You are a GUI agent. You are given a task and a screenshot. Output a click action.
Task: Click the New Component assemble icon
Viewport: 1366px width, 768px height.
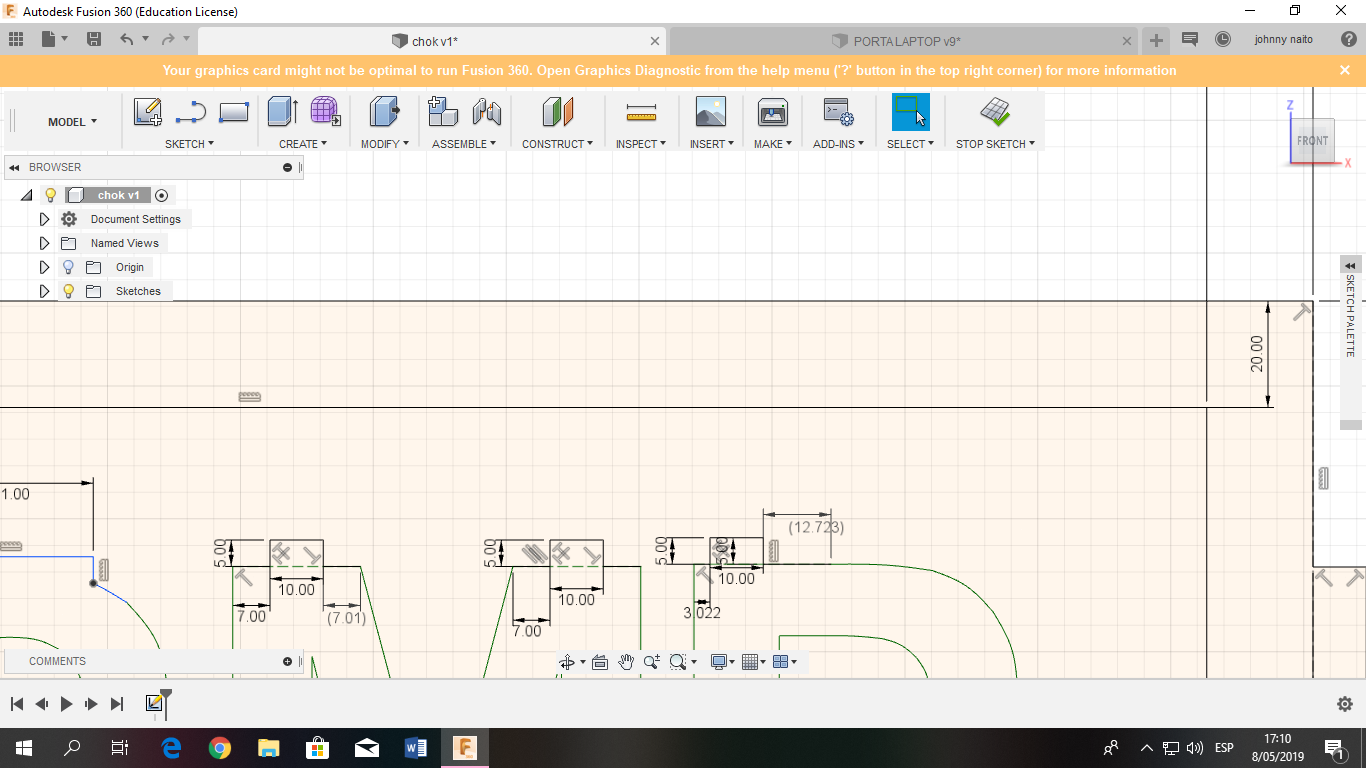tap(443, 111)
